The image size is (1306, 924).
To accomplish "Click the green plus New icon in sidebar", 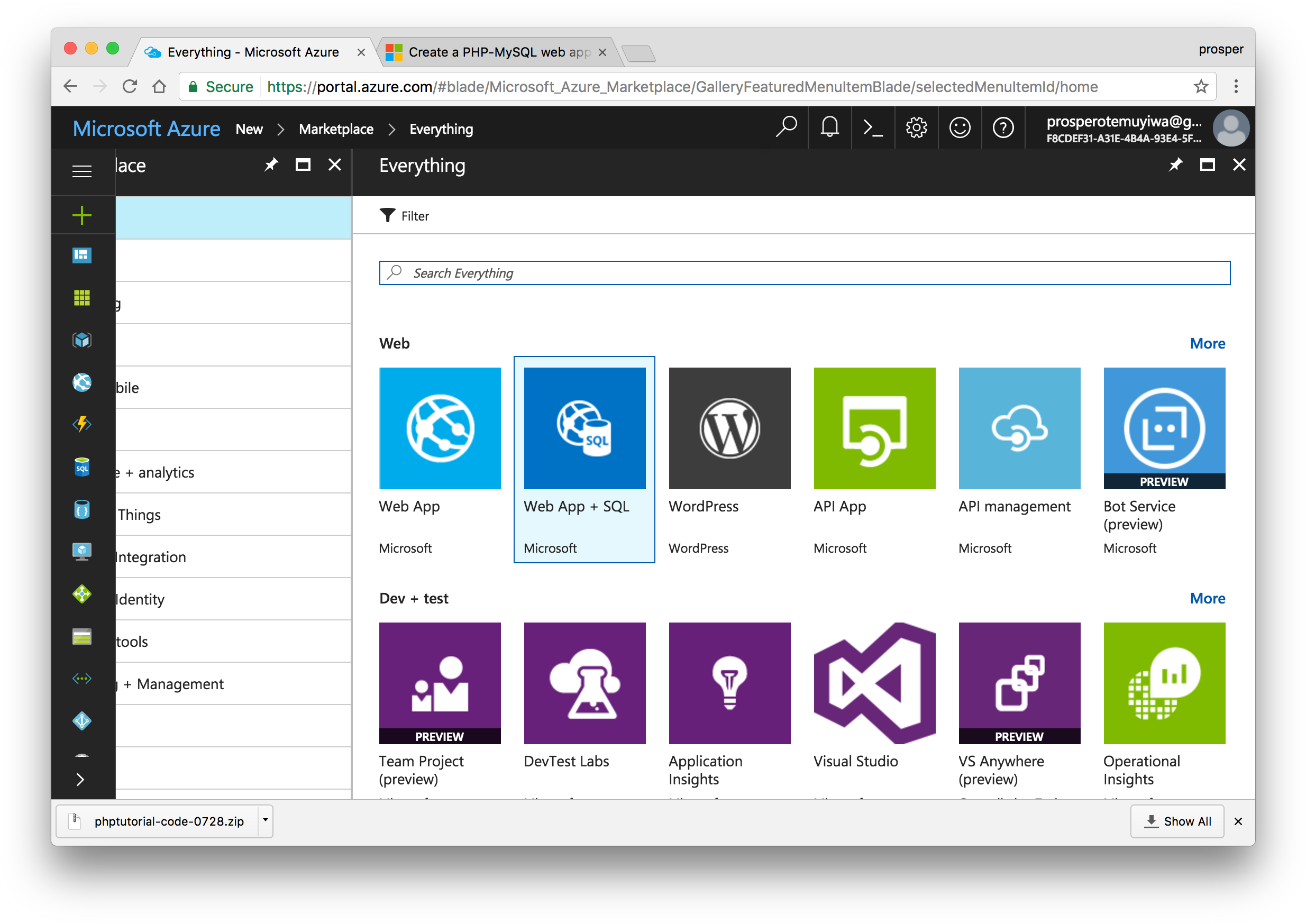I will click(x=82, y=215).
